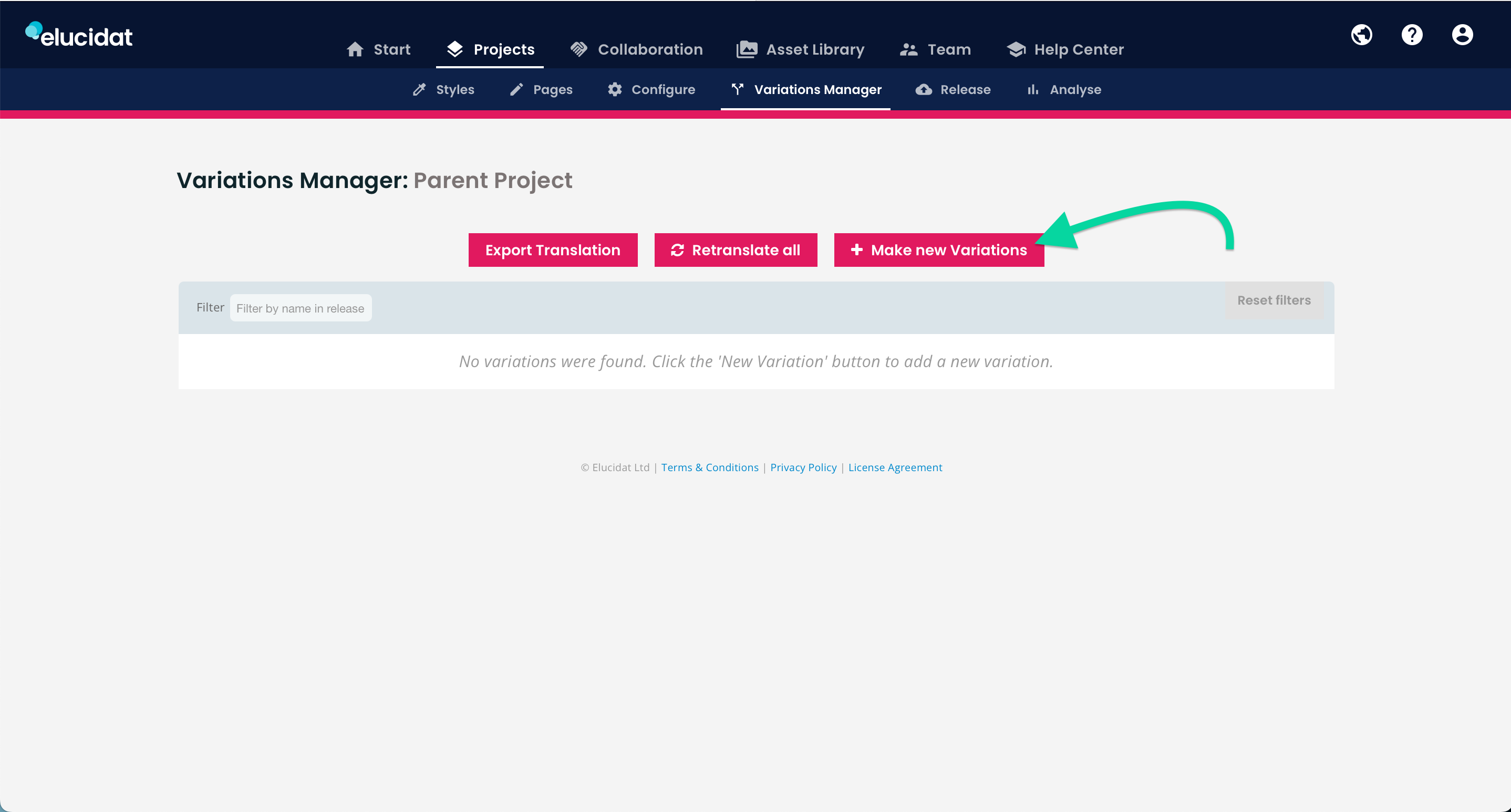This screenshot has height=812, width=1511.
Task: Open the Help question mark icon
Action: coord(1412,35)
